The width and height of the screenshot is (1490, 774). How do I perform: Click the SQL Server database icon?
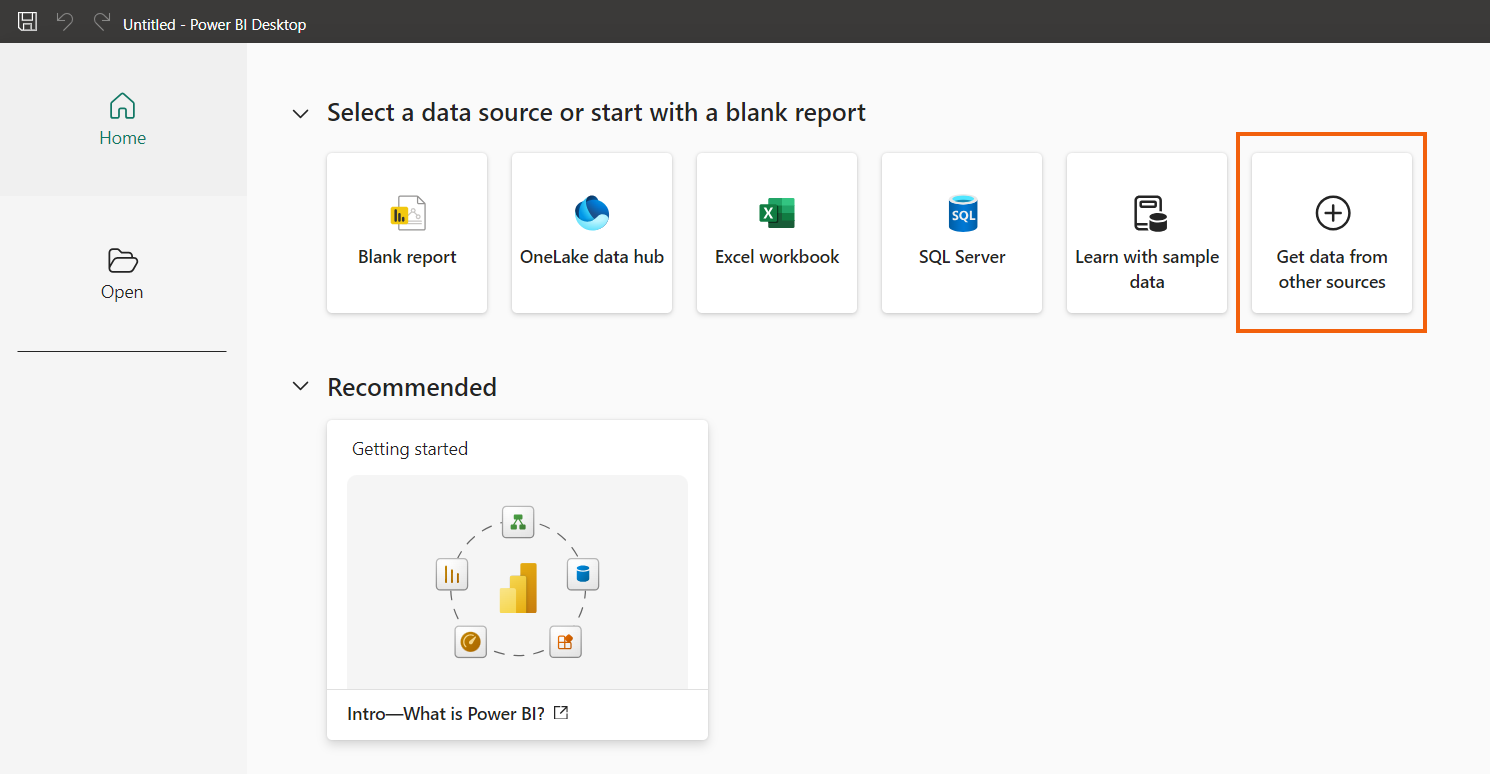(962, 213)
